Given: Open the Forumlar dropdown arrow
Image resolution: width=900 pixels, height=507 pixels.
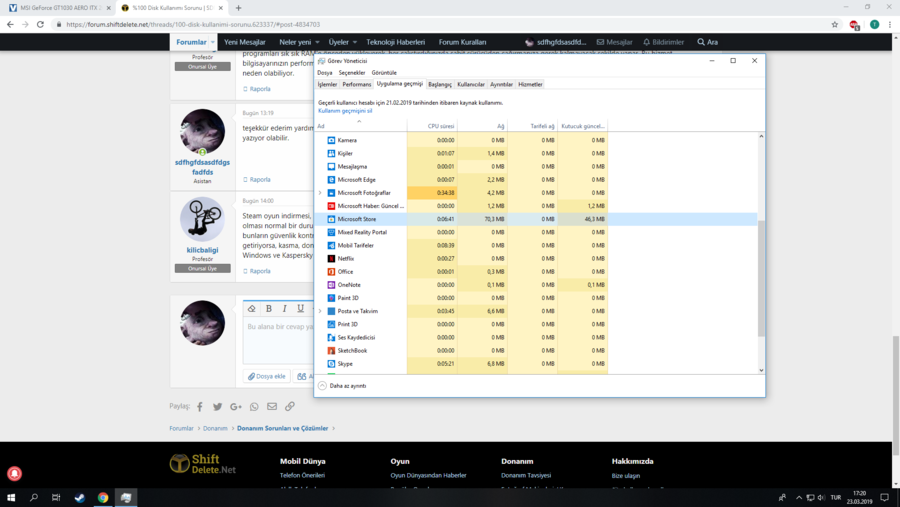Looking at the screenshot, I should (x=212, y=42).
